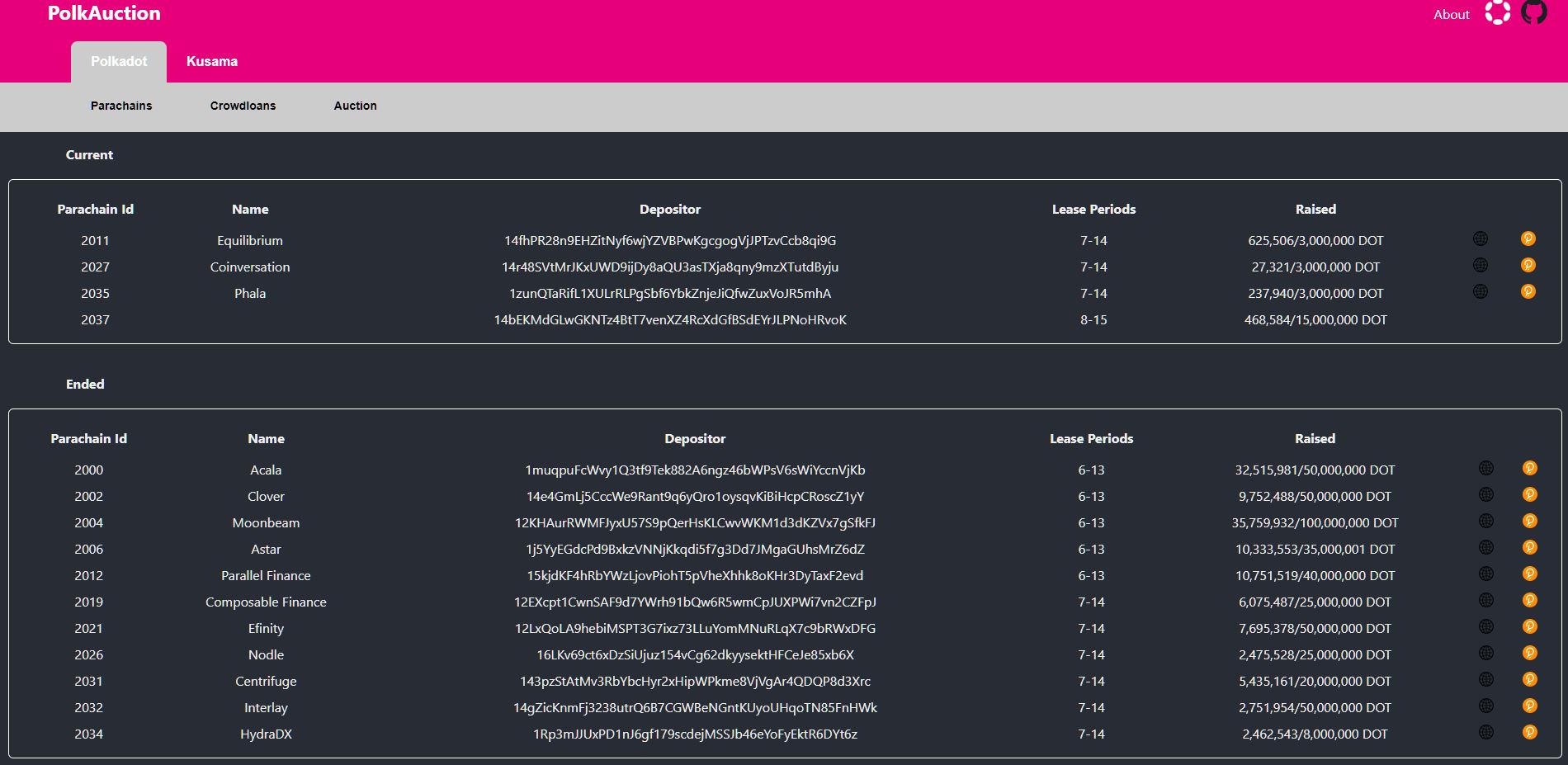Open the Parachains menu item

(x=121, y=106)
